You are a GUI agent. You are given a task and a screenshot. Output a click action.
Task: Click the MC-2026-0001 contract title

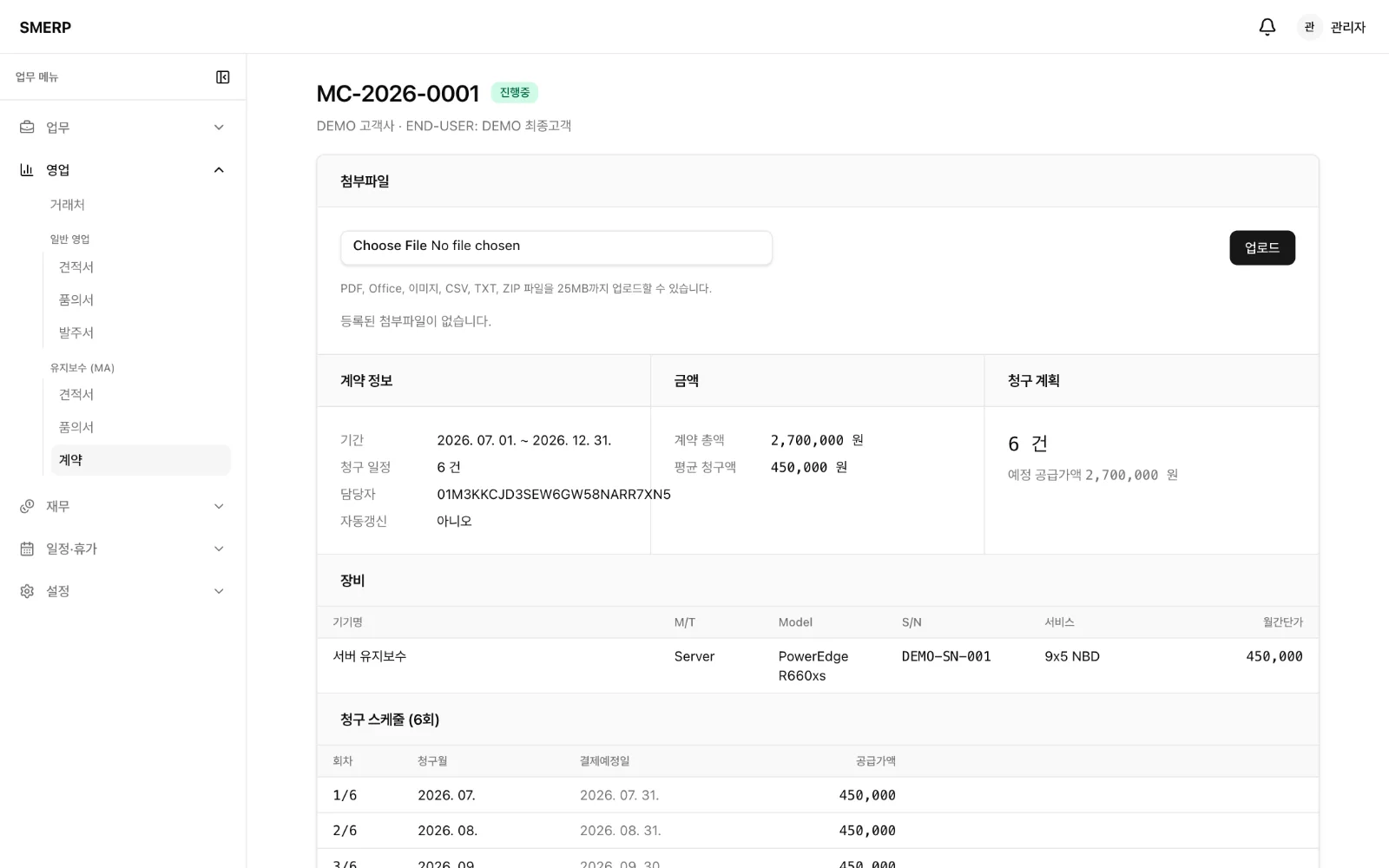(x=398, y=94)
